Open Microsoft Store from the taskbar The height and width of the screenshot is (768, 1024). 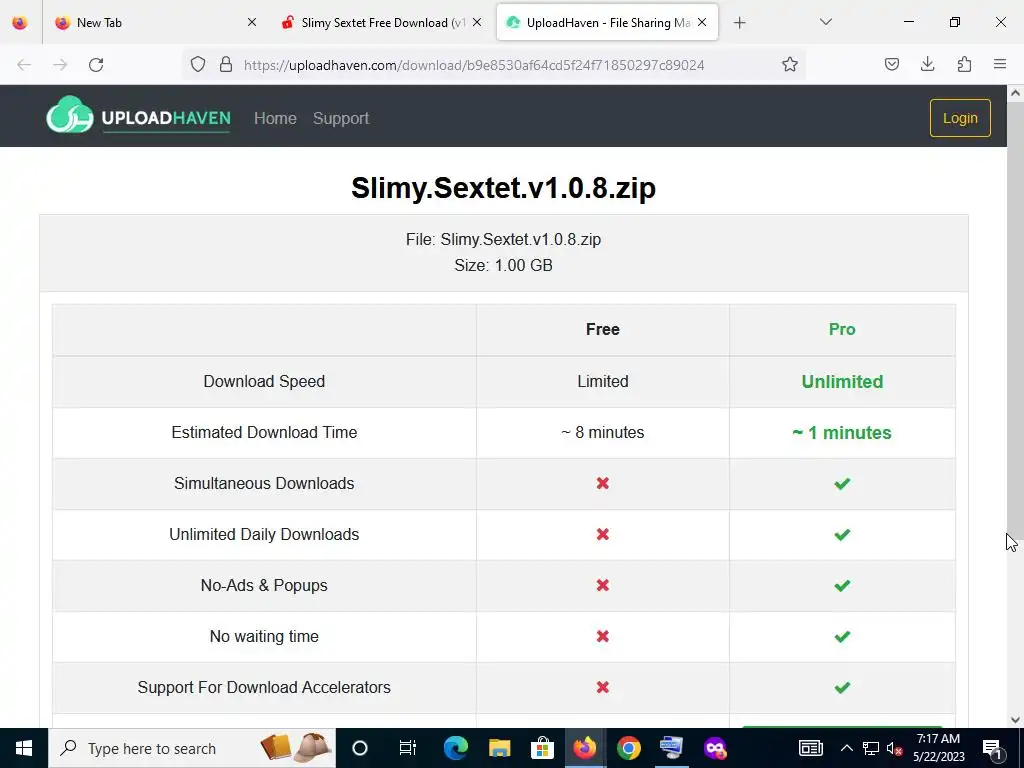tap(542, 748)
